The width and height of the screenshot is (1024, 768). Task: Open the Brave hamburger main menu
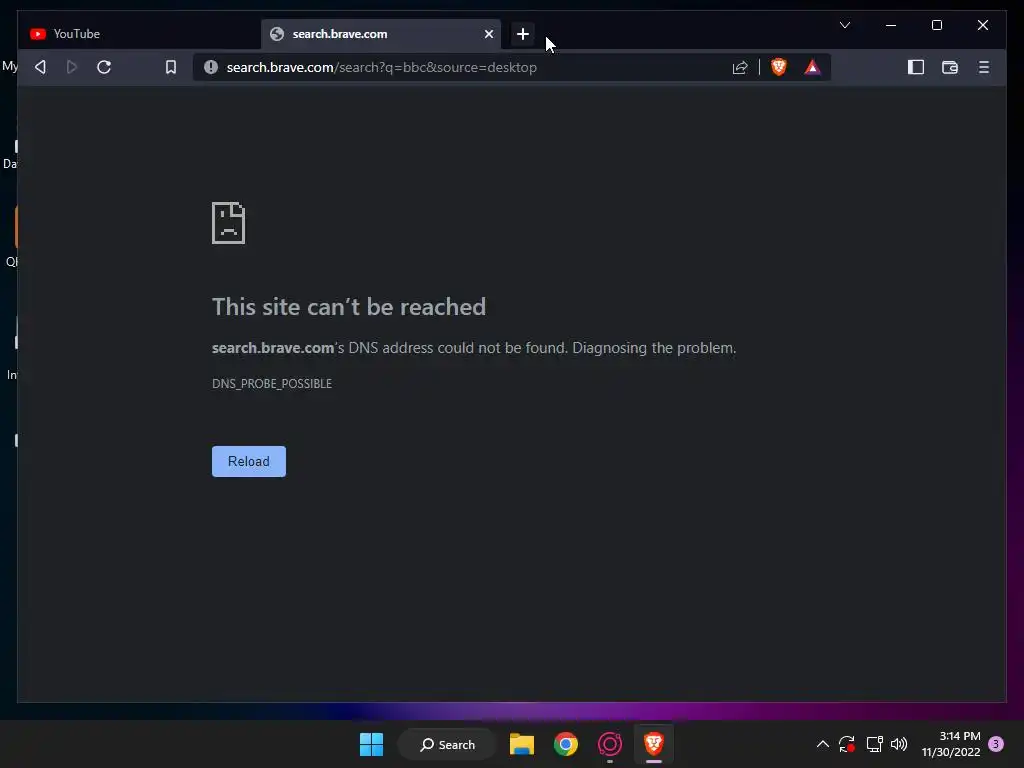point(984,67)
